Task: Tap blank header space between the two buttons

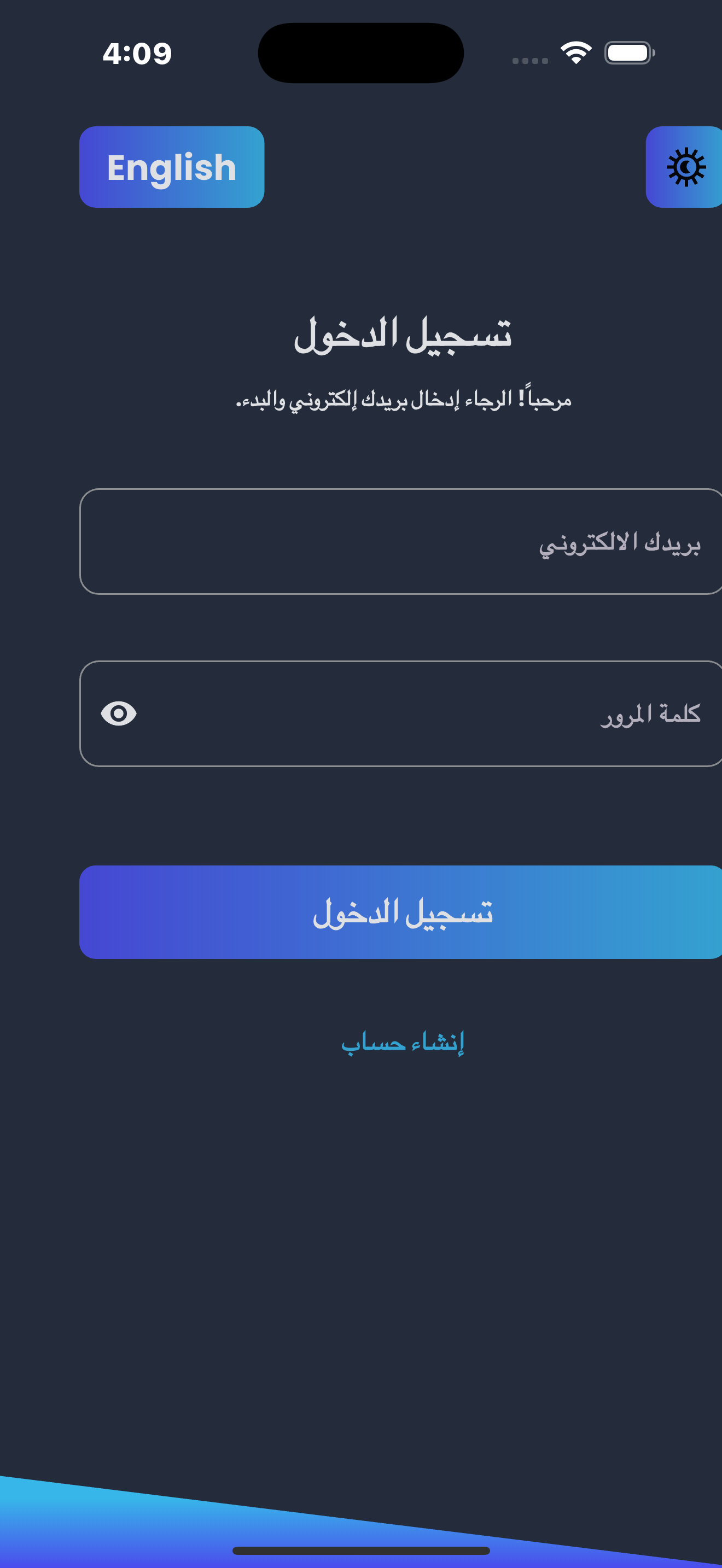Action: tap(455, 167)
